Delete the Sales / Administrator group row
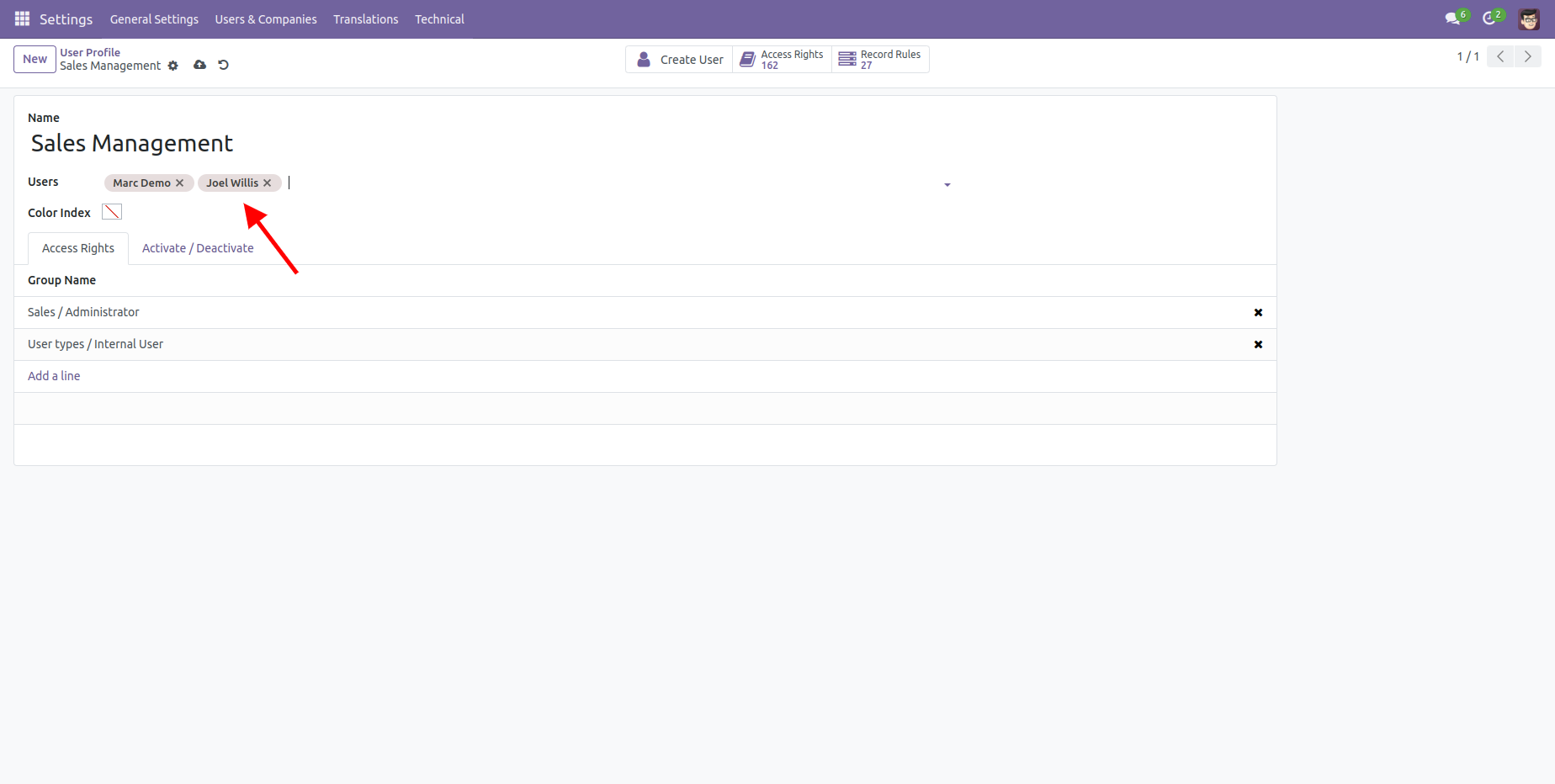Image resolution: width=1555 pixels, height=784 pixels. pyautogui.click(x=1258, y=312)
